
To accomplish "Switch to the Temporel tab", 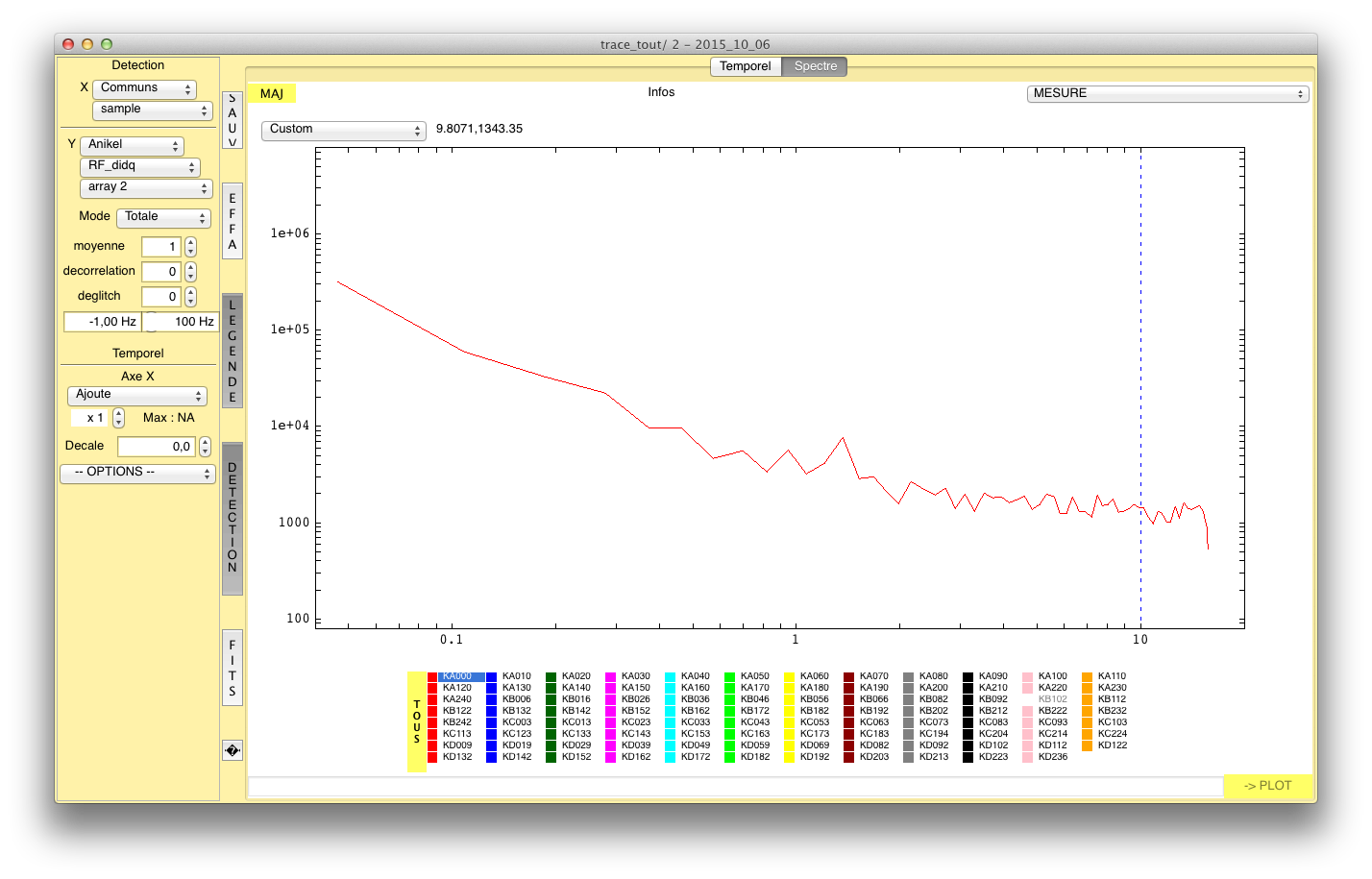I will point(746,66).
